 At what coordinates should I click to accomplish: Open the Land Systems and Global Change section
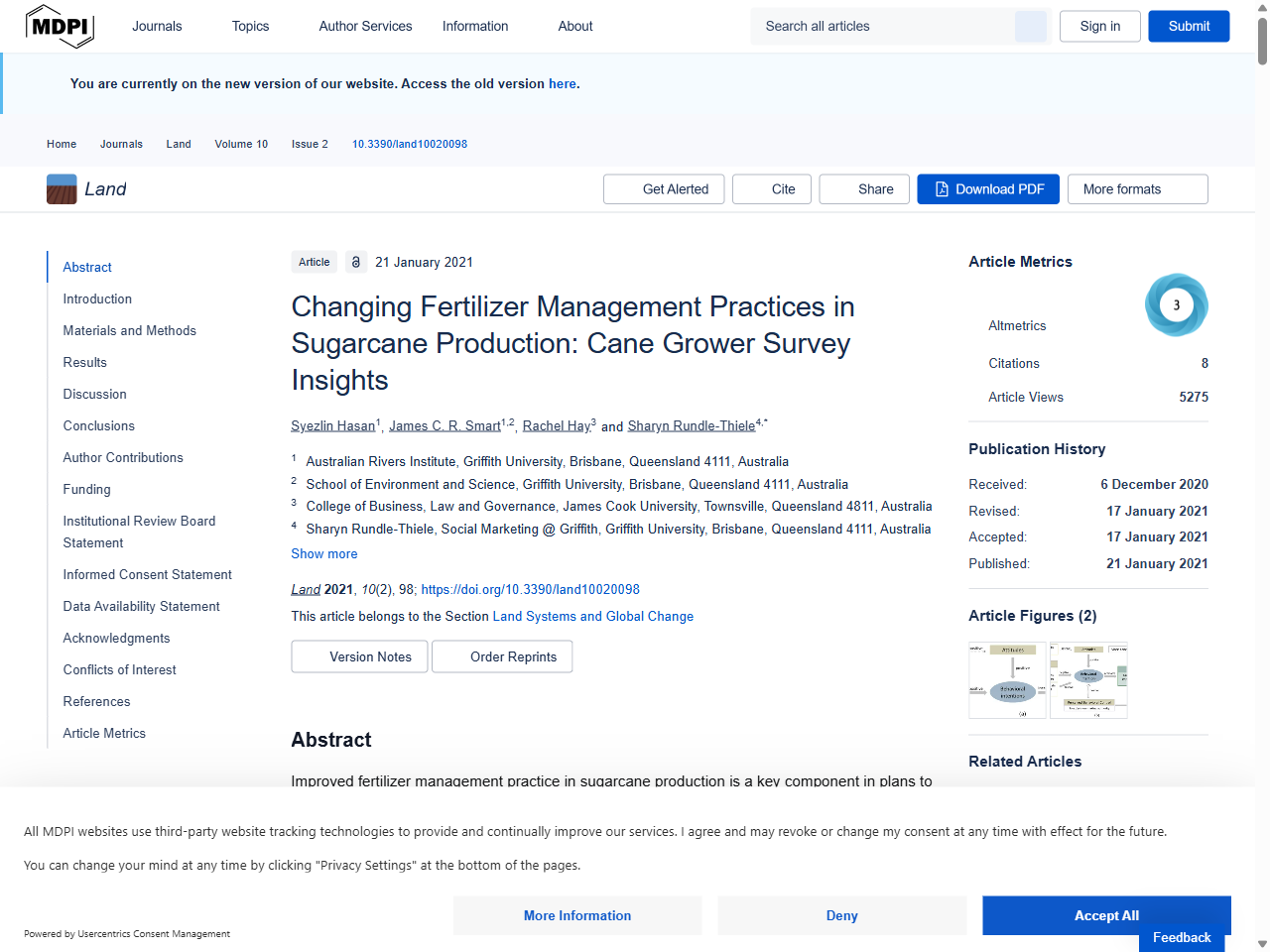pyautogui.click(x=592, y=616)
